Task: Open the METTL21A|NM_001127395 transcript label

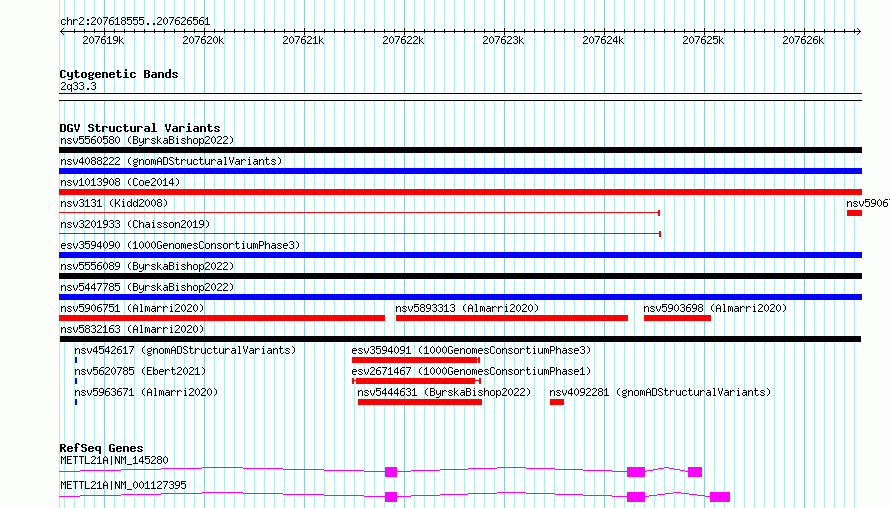Action: [x=123, y=485]
